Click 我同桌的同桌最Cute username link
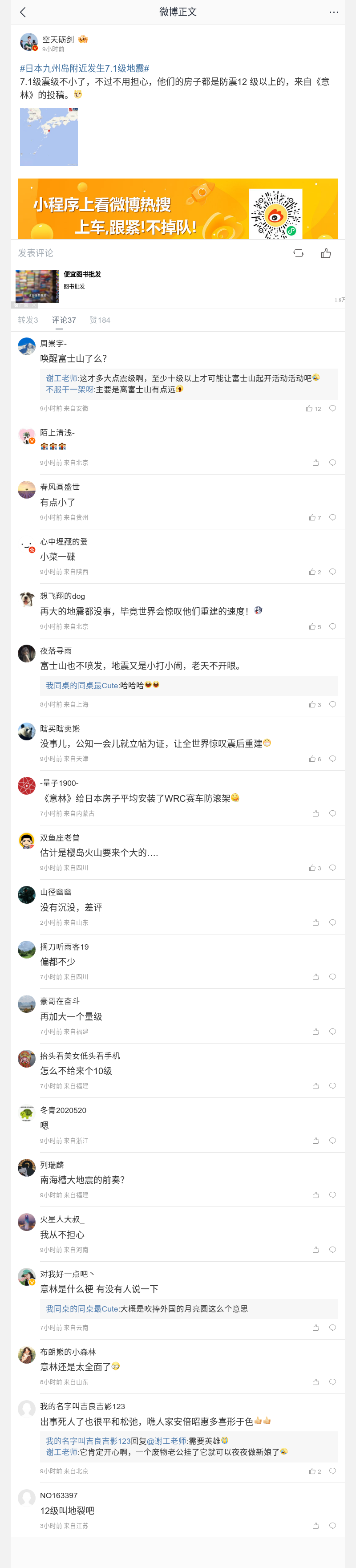The height and width of the screenshot is (1568, 356). [82, 686]
